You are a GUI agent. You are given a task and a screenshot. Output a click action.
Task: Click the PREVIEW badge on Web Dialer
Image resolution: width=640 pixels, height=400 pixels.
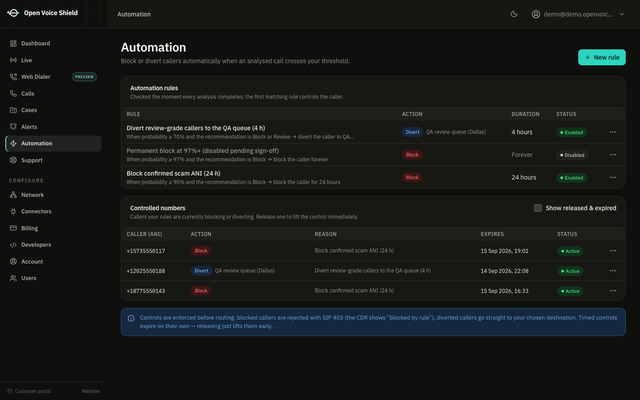[x=84, y=77]
